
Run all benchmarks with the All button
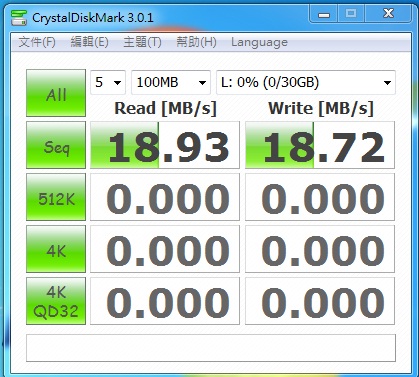[56, 93]
